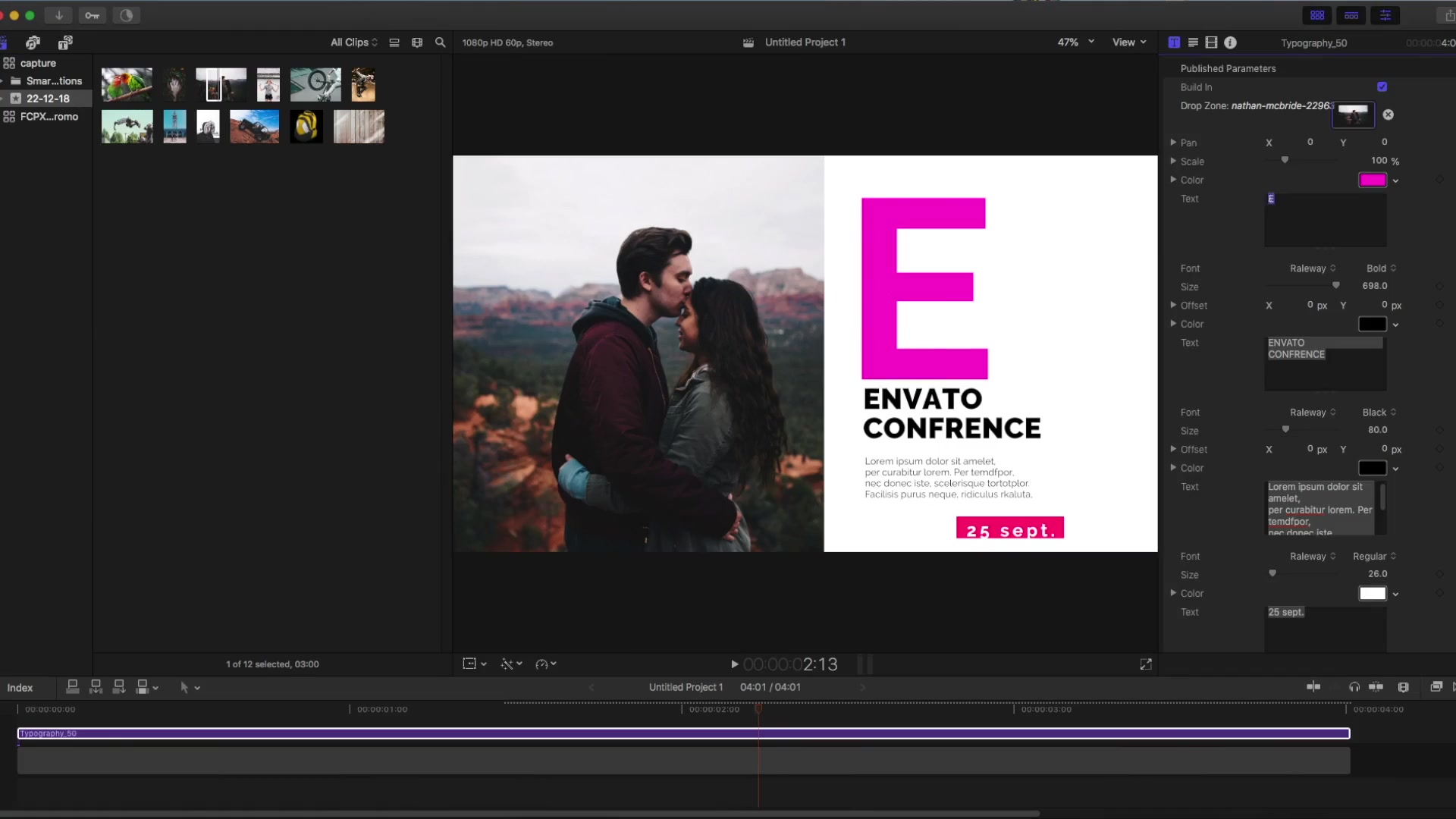
Task: Select the FCPX...romo item
Action: point(49,116)
